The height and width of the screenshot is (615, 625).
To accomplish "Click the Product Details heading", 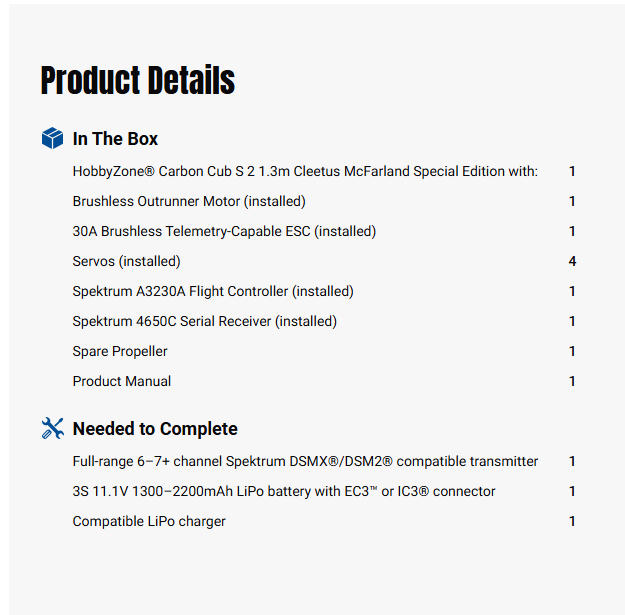I will (x=138, y=81).
